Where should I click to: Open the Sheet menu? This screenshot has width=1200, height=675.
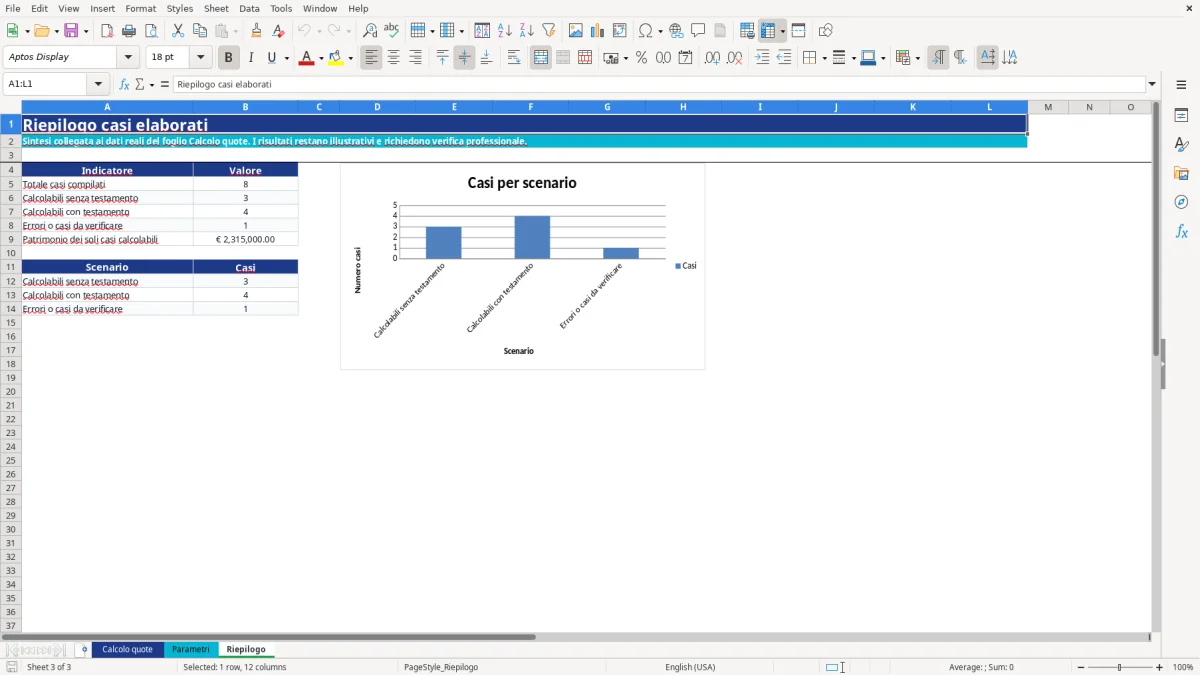pyautogui.click(x=216, y=8)
